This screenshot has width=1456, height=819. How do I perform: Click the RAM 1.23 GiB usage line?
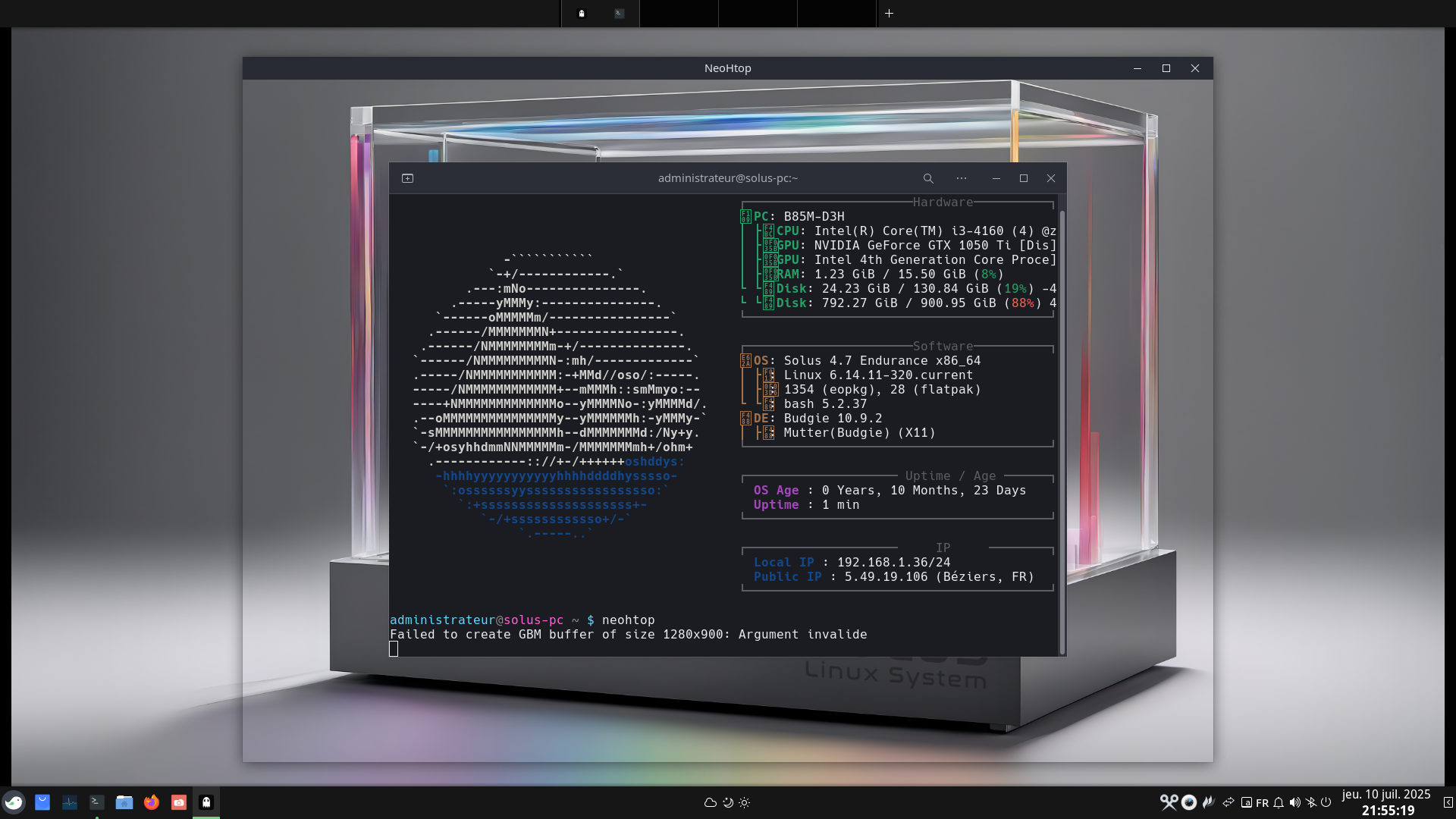pos(883,275)
